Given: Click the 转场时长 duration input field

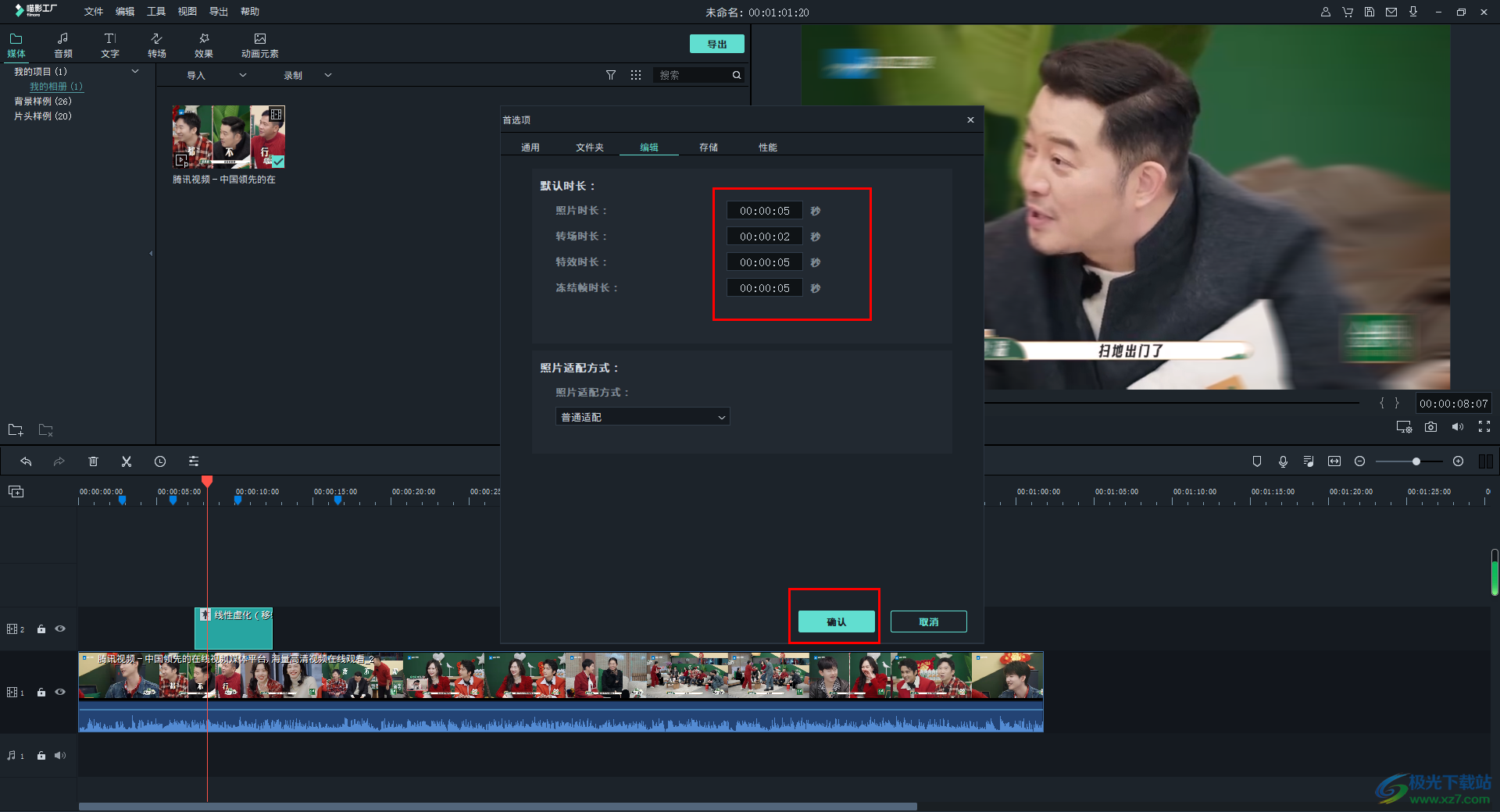Looking at the screenshot, I should pos(765,237).
